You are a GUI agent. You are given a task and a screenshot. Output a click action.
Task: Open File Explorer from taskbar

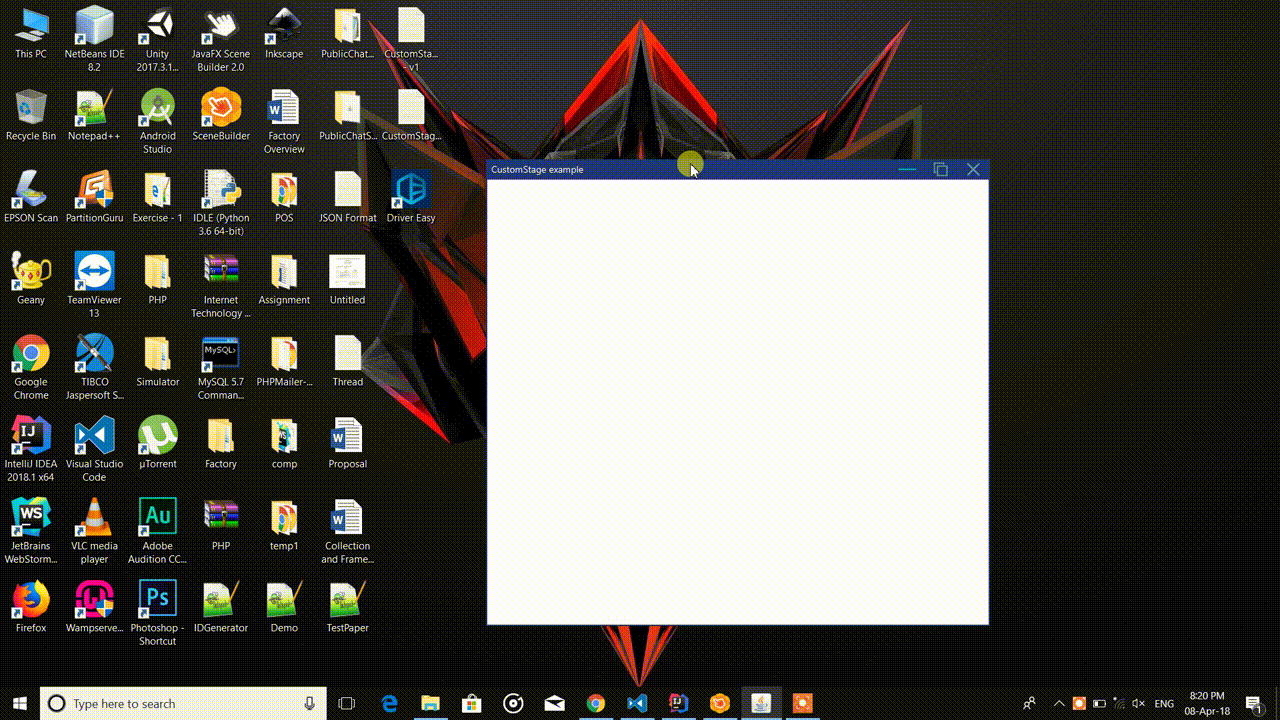430,704
